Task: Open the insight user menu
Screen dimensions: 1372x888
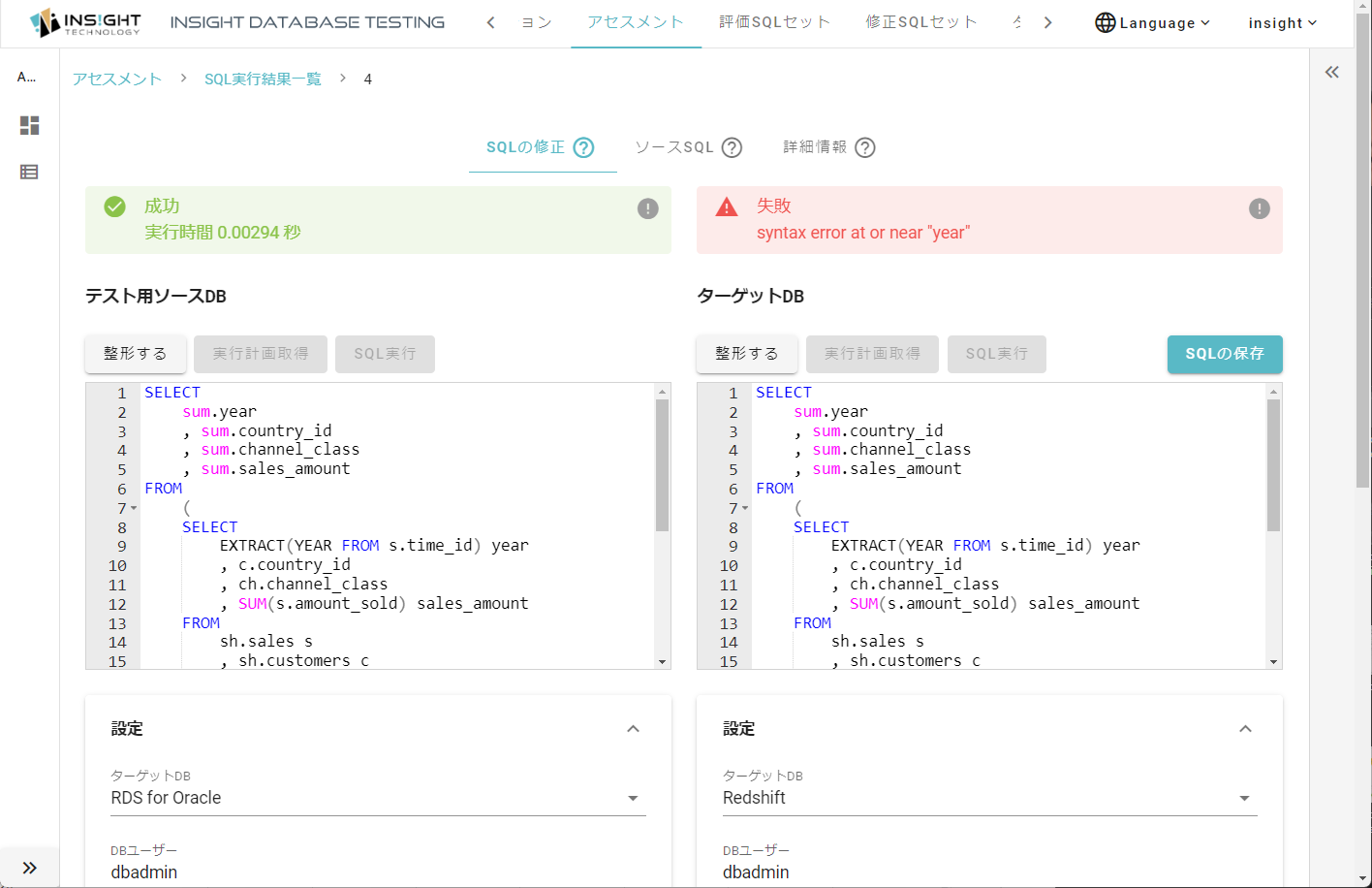Action: (x=1282, y=22)
